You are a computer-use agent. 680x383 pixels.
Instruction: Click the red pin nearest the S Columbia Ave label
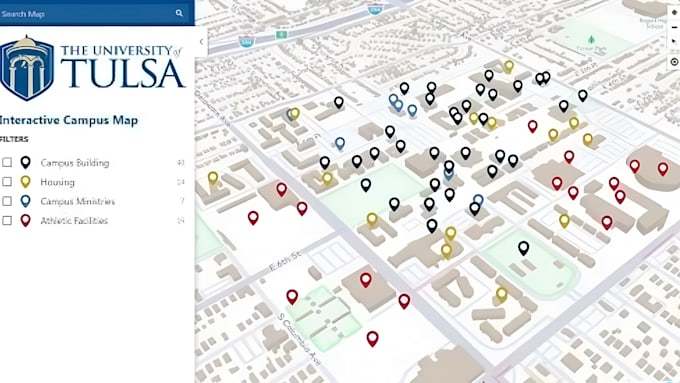tap(292, 297)
